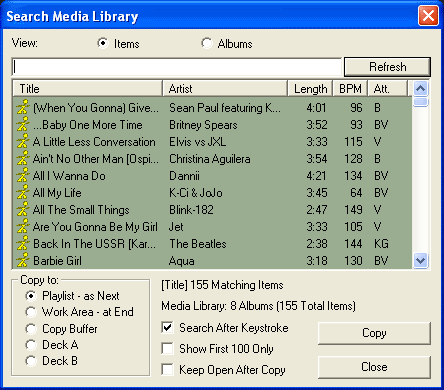Click artist Jet in the list
The image size is (444, 390).
point(176,227)
